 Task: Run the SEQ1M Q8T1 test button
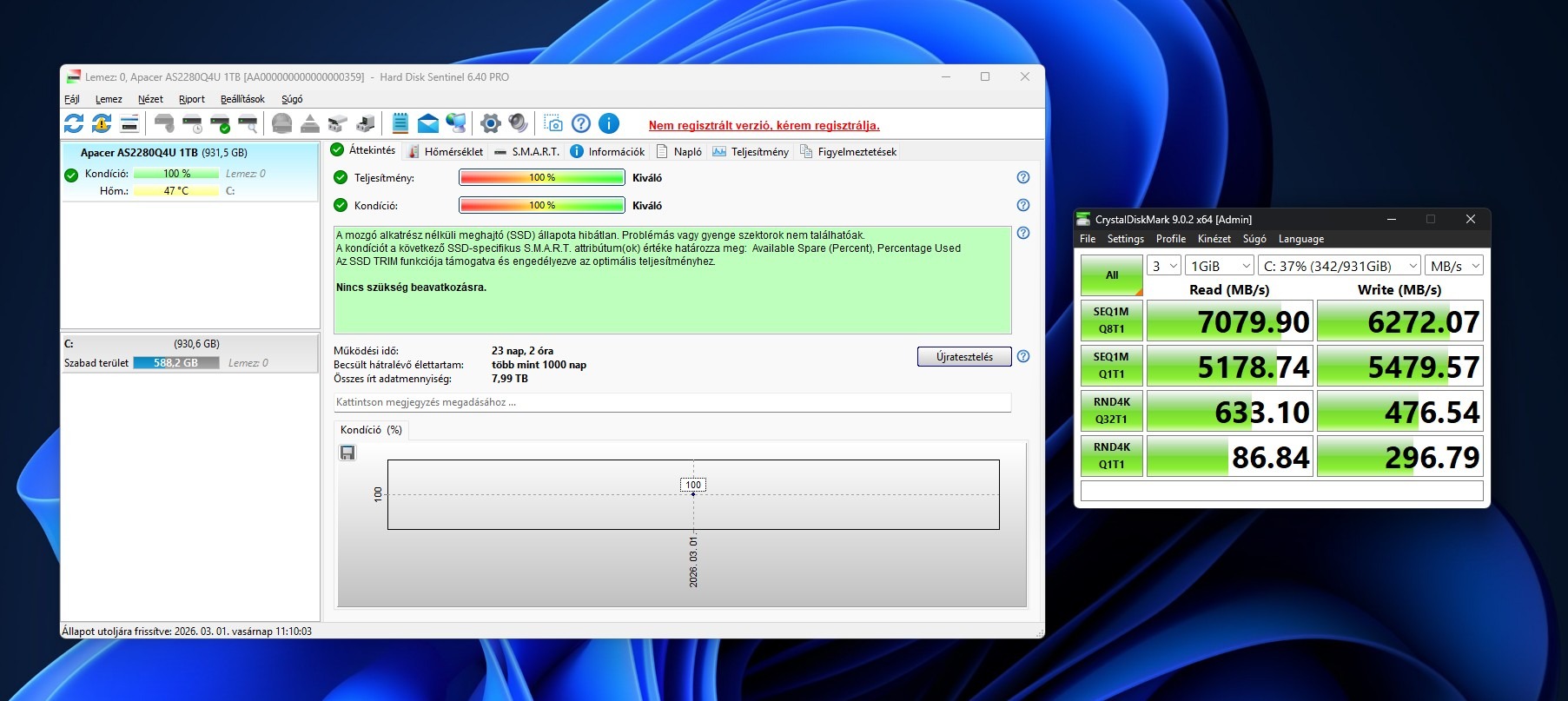(1112, 321)
